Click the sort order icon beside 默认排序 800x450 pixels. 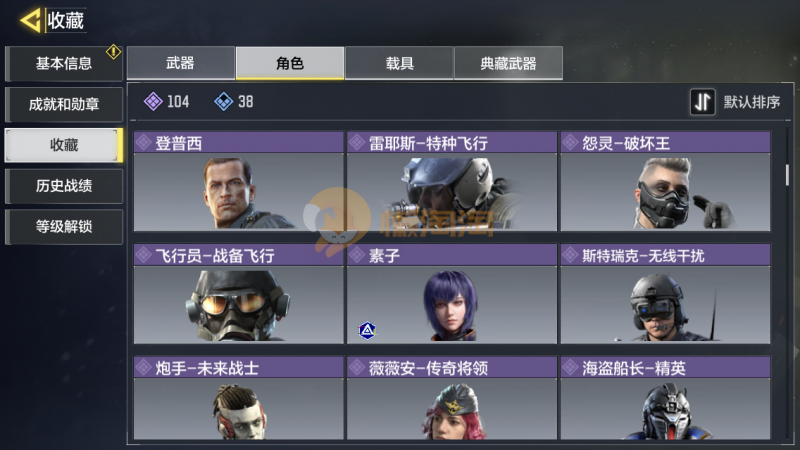[703, 102]
